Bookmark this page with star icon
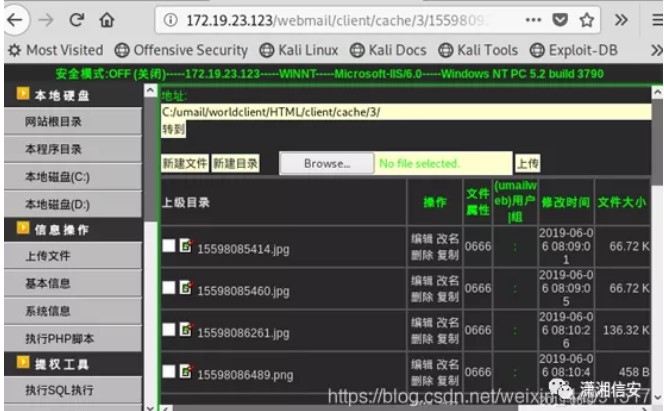The image size is (664, 411). (x=587, y=19)
